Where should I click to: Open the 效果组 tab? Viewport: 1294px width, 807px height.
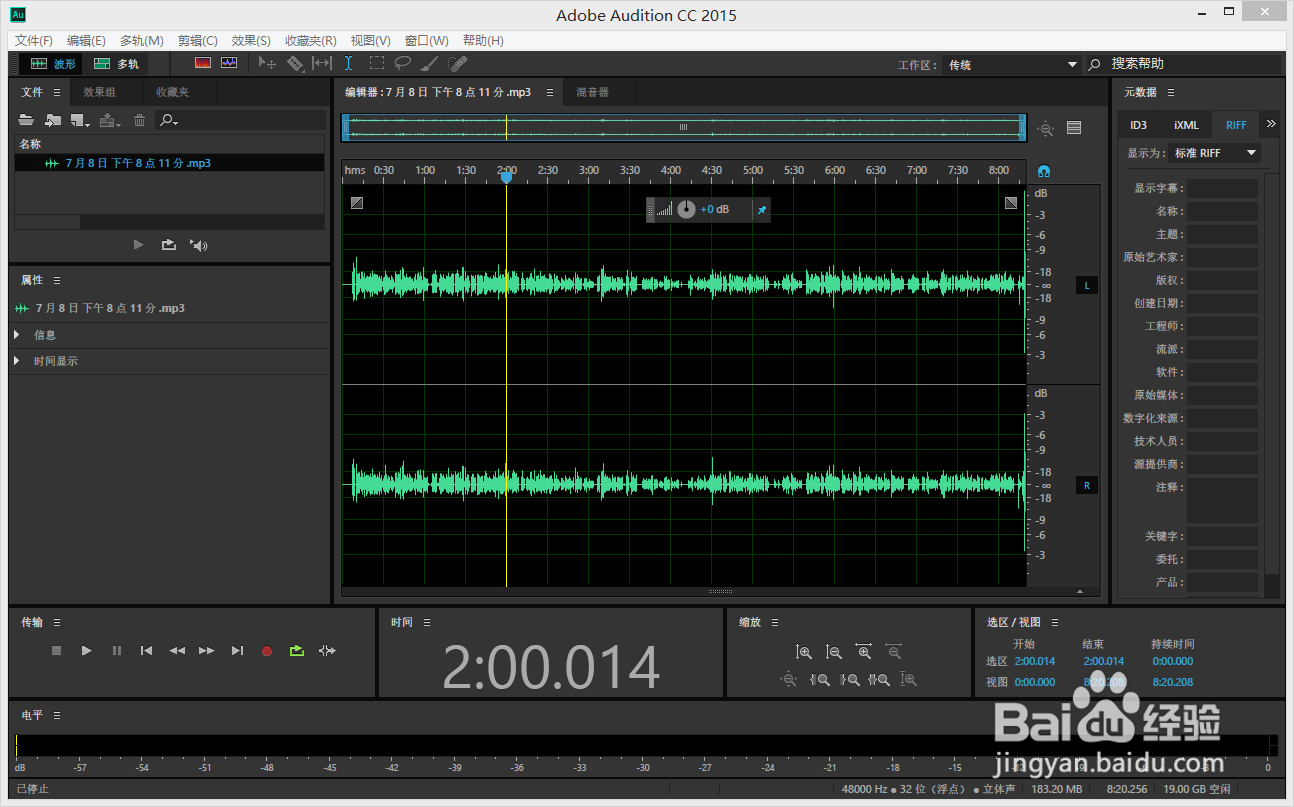point(99,92)
